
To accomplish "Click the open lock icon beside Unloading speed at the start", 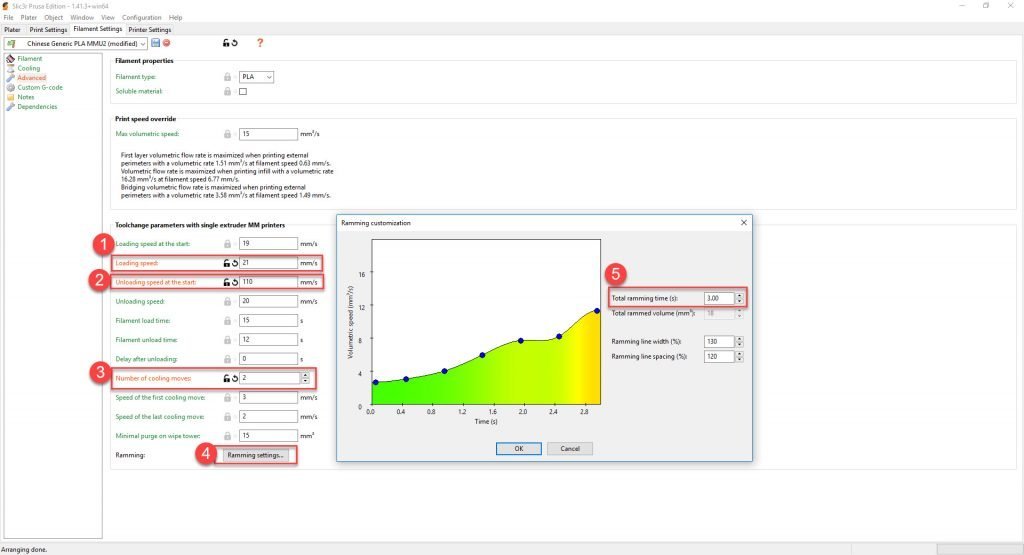I will pos(227,282).
